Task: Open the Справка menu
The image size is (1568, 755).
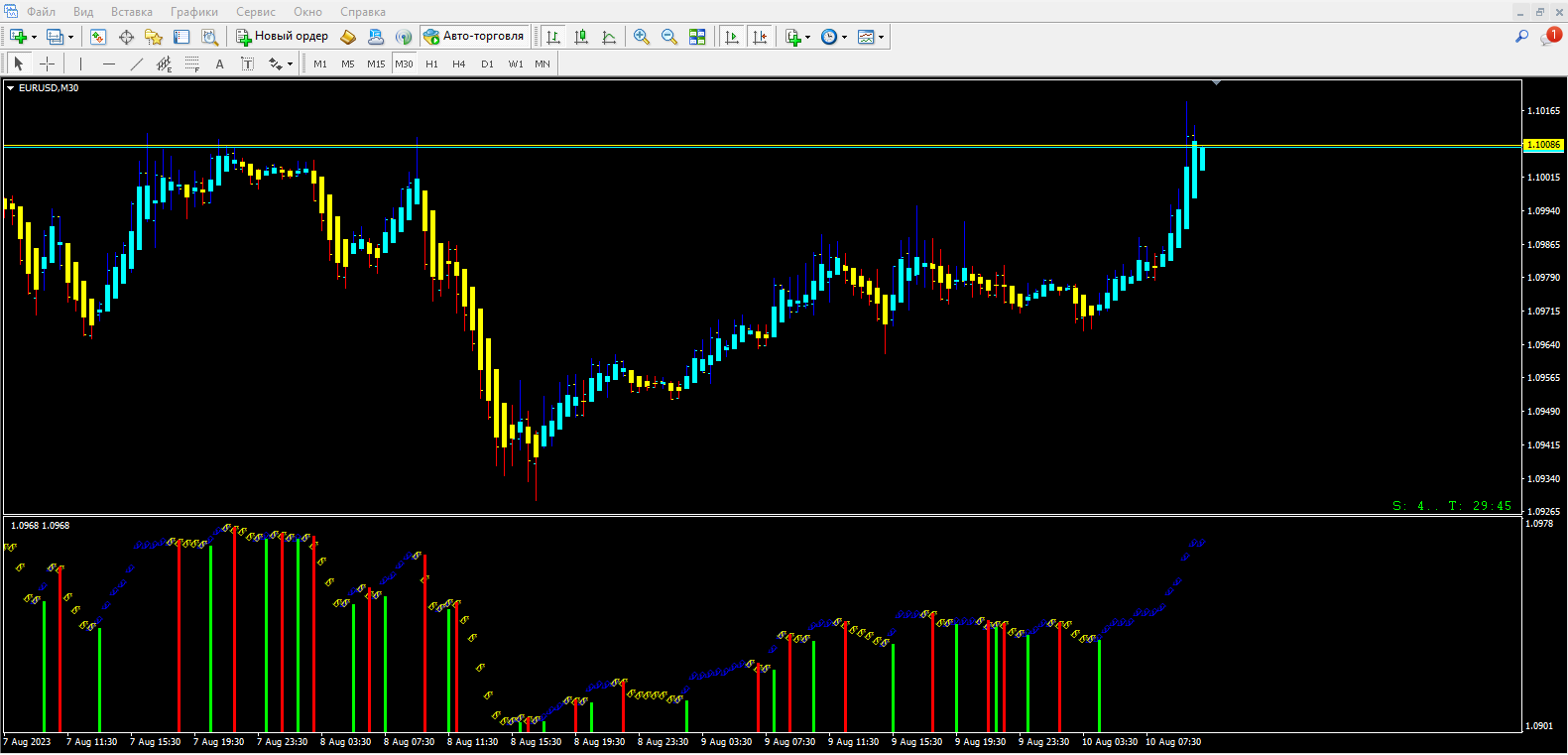Action: point(363,12)
